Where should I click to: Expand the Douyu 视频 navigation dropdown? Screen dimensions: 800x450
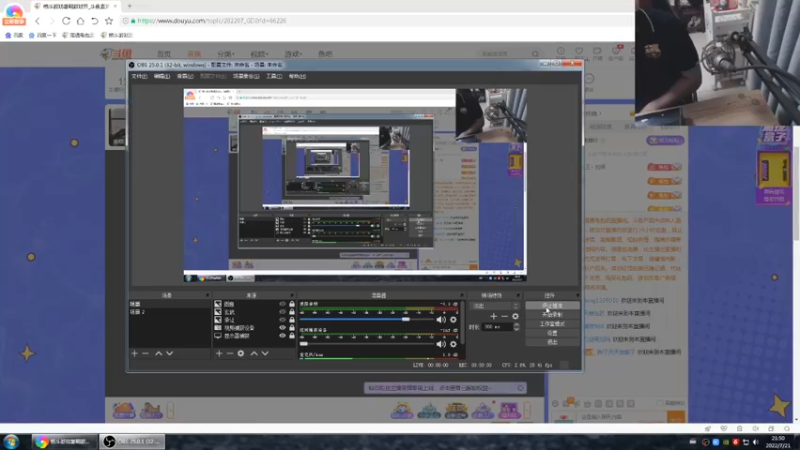click(x=259, y=54)
